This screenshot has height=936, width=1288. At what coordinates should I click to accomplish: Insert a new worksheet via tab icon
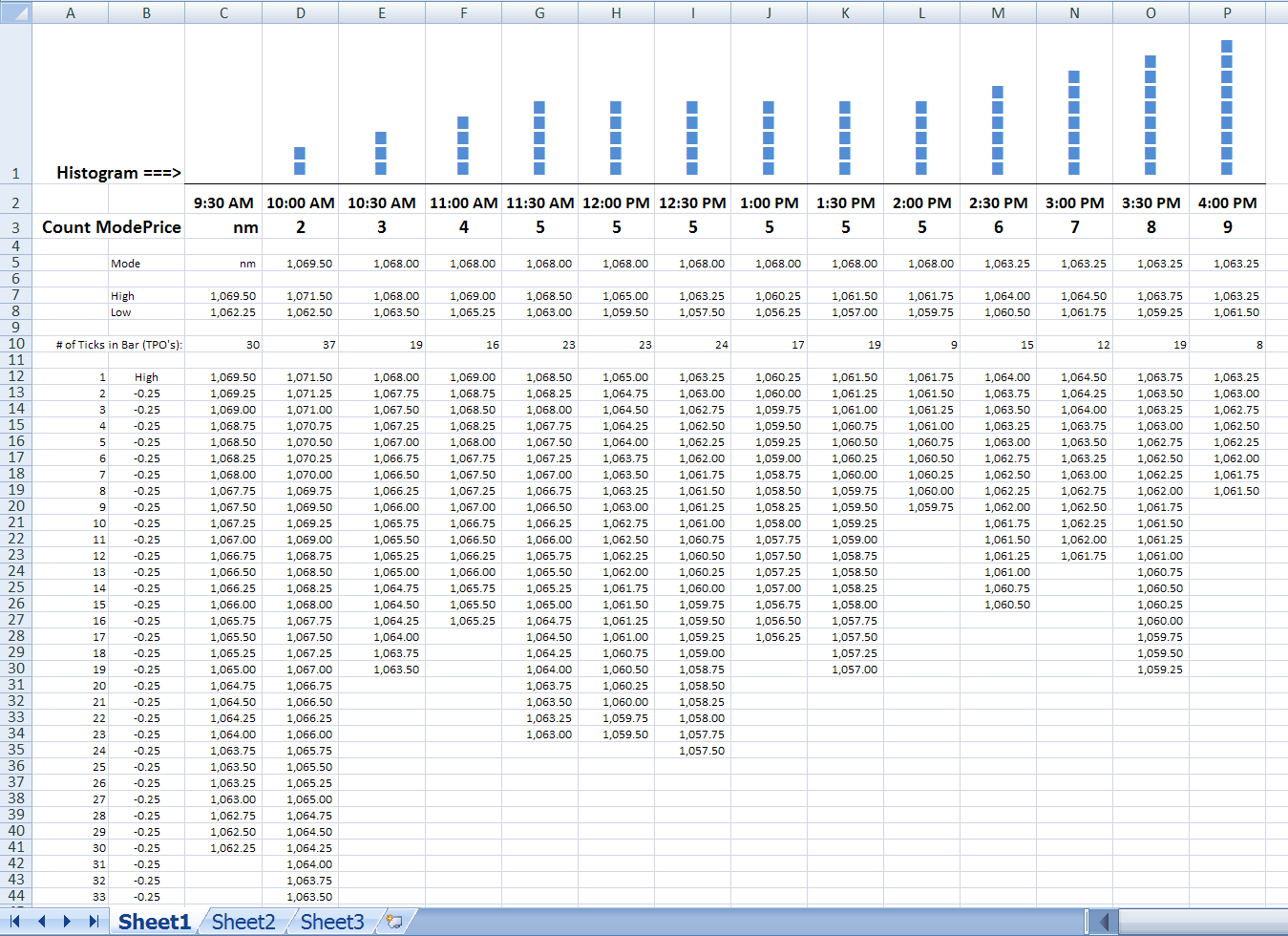(x=393, y=922)
